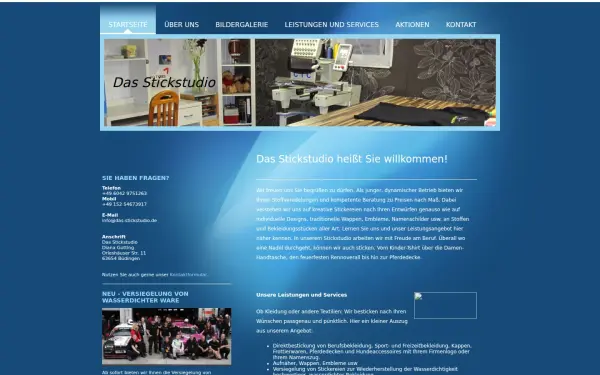Open the Aktionen page
The height and width of the screenshot is (375, 600).
pyautogui.click(x=412, y=24)
